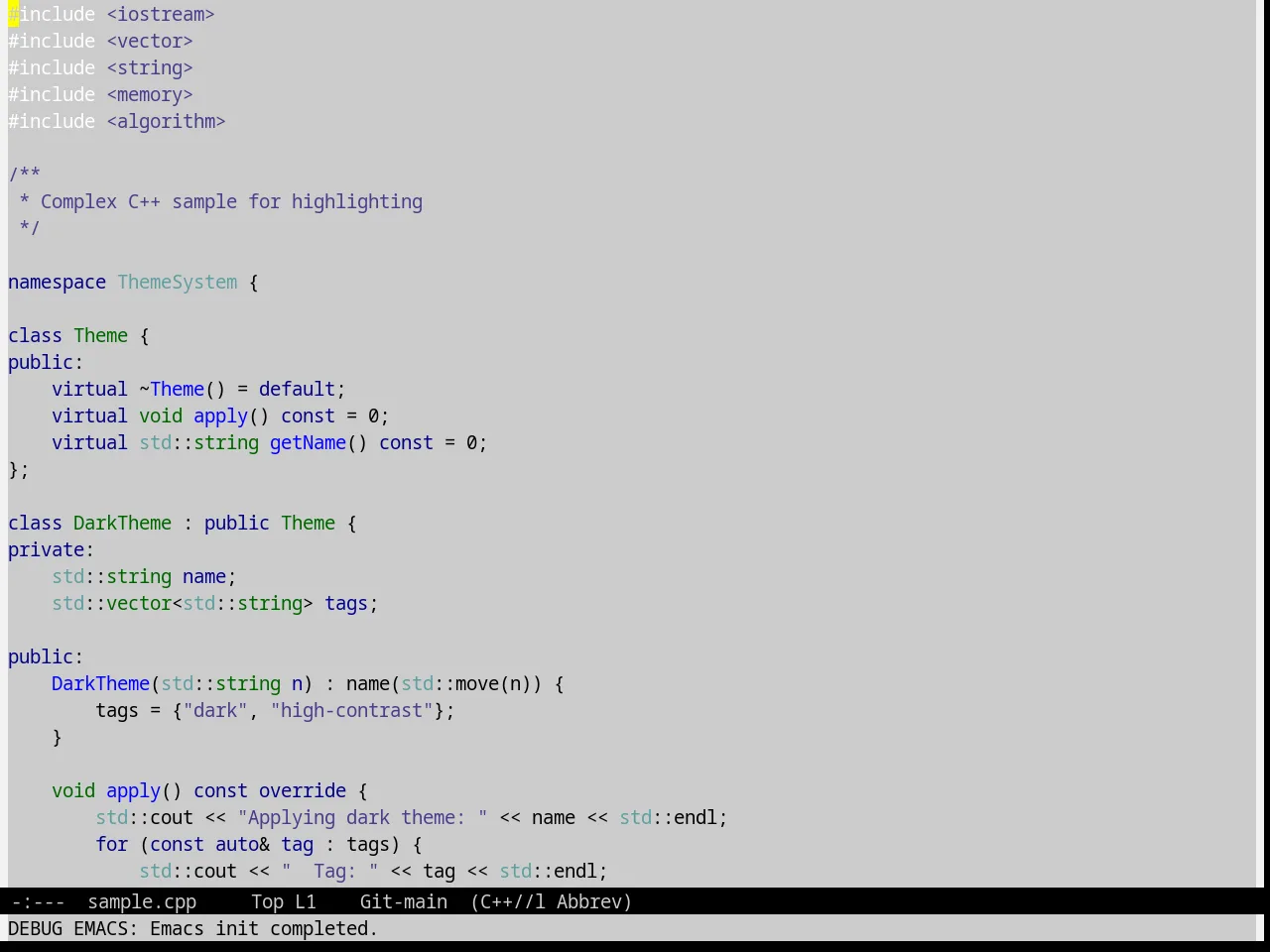
Task: Click 'default' keyword in destructor line
Action: pos(297,389)
